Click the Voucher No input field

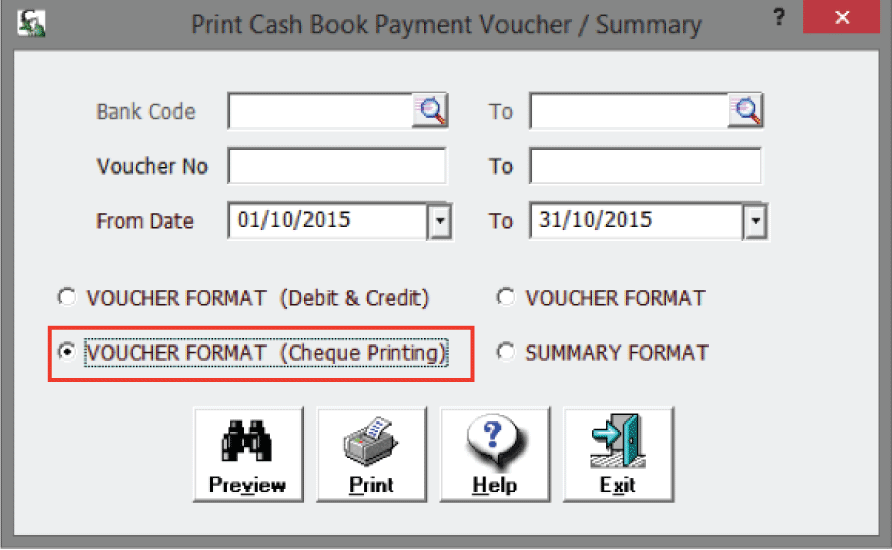(337, 166)
